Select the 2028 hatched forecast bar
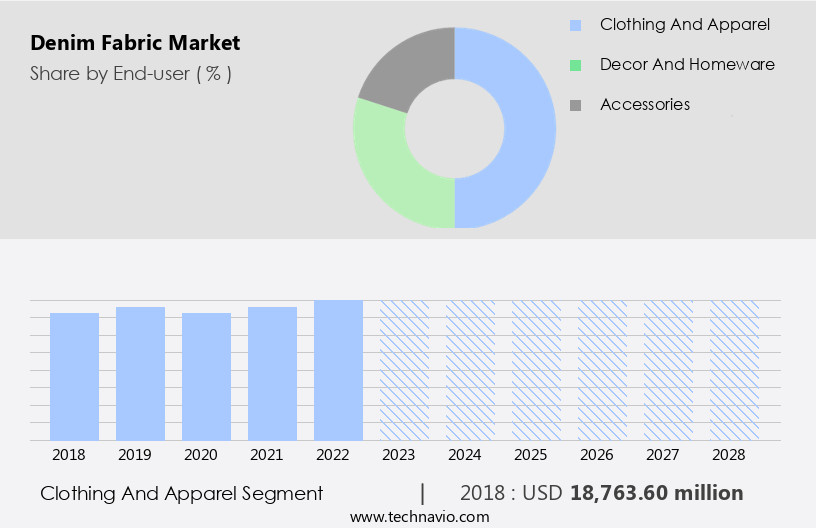Viewport: 816px width, 528px height. click(x=734, y=370)
